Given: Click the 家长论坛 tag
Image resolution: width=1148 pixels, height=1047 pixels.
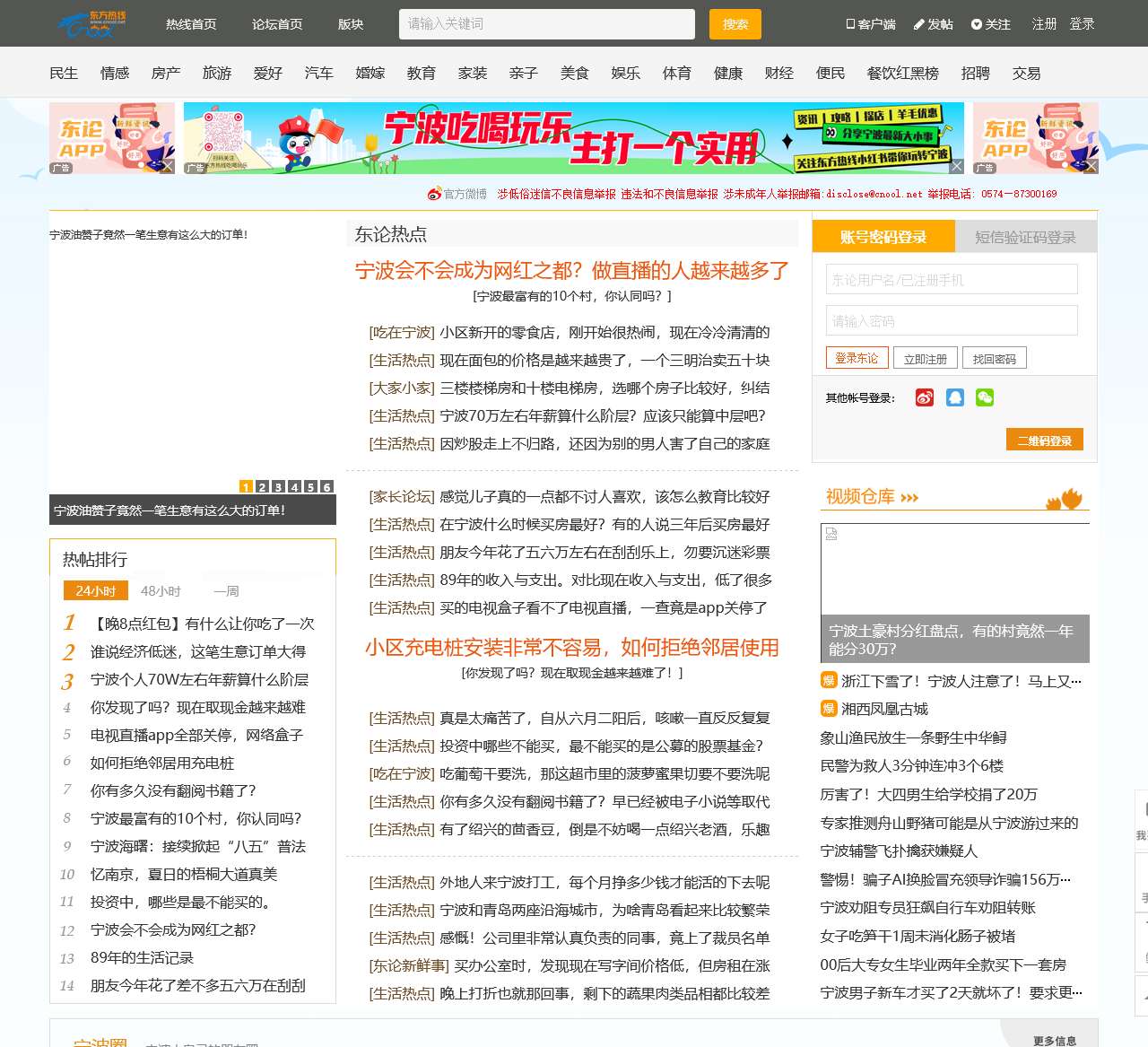Looking at the screenshot, I should [402, 496].
